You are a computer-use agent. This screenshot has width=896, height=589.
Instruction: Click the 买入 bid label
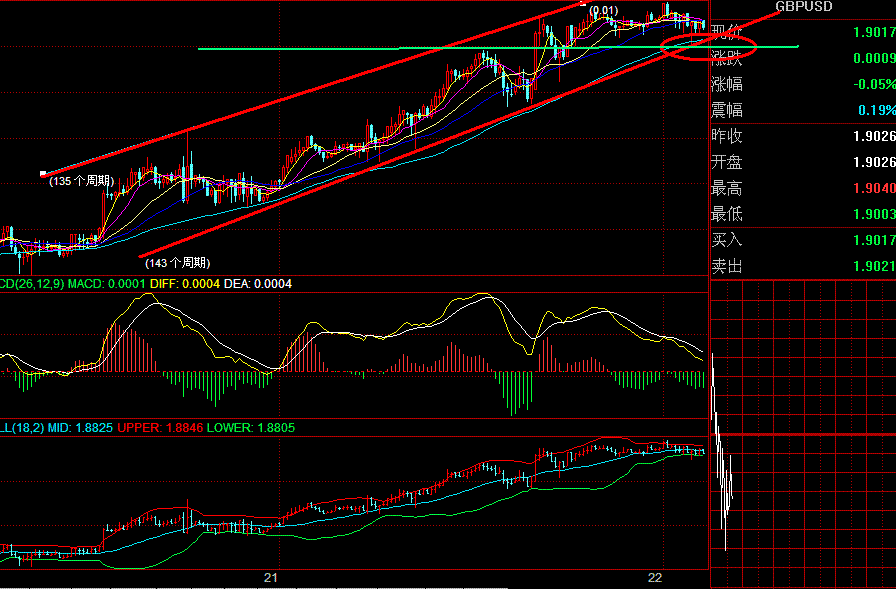click(x=726, y=240)
